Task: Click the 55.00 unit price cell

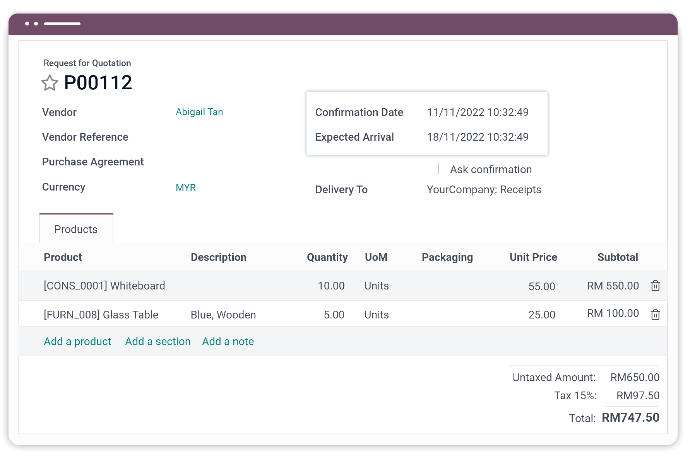Action: point(542,286)
